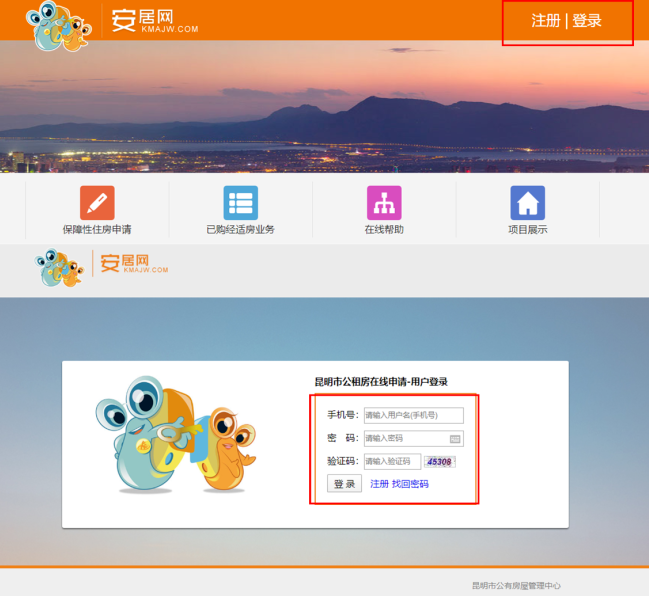Open the blue list 已购经适房业务 icon
Screen dimensions: 649x596
tap(240, 203)
